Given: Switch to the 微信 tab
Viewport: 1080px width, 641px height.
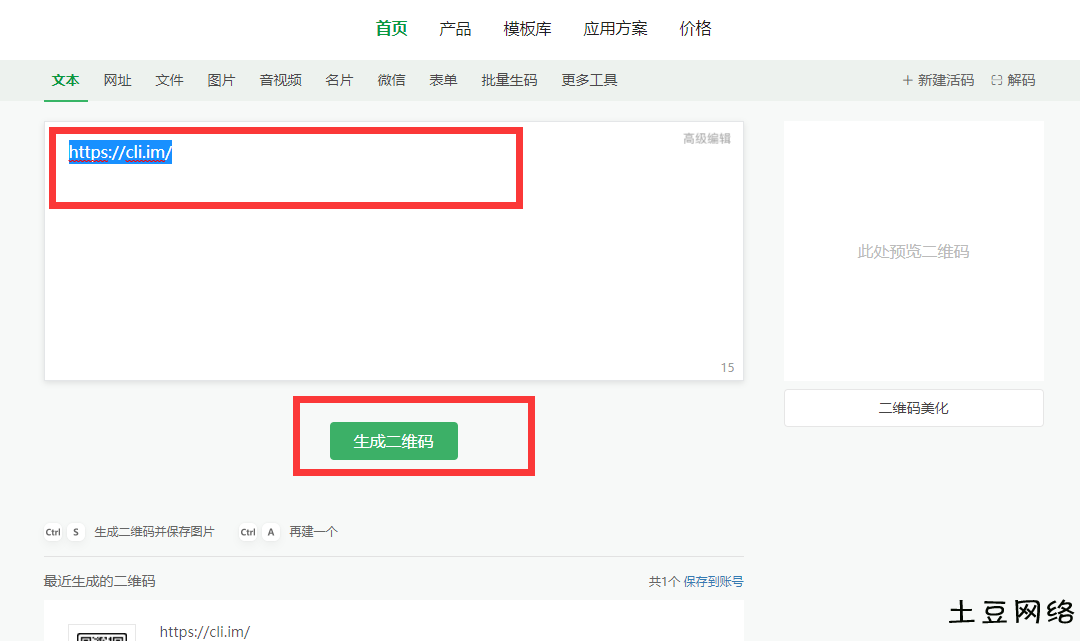Looking at the screenshot, I should click(x=391, y=80).
